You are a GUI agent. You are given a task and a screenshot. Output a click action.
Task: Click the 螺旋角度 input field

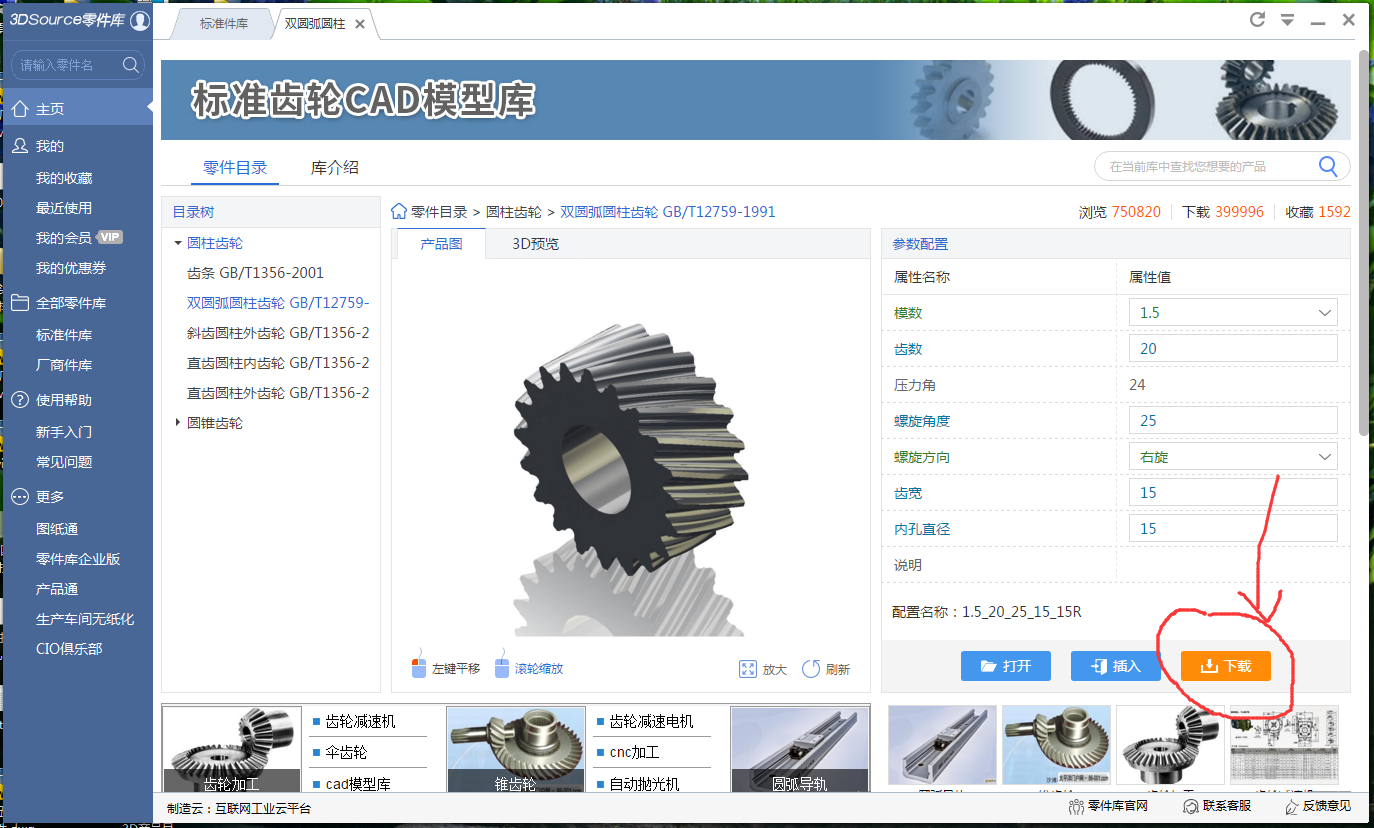(1232, 421)
